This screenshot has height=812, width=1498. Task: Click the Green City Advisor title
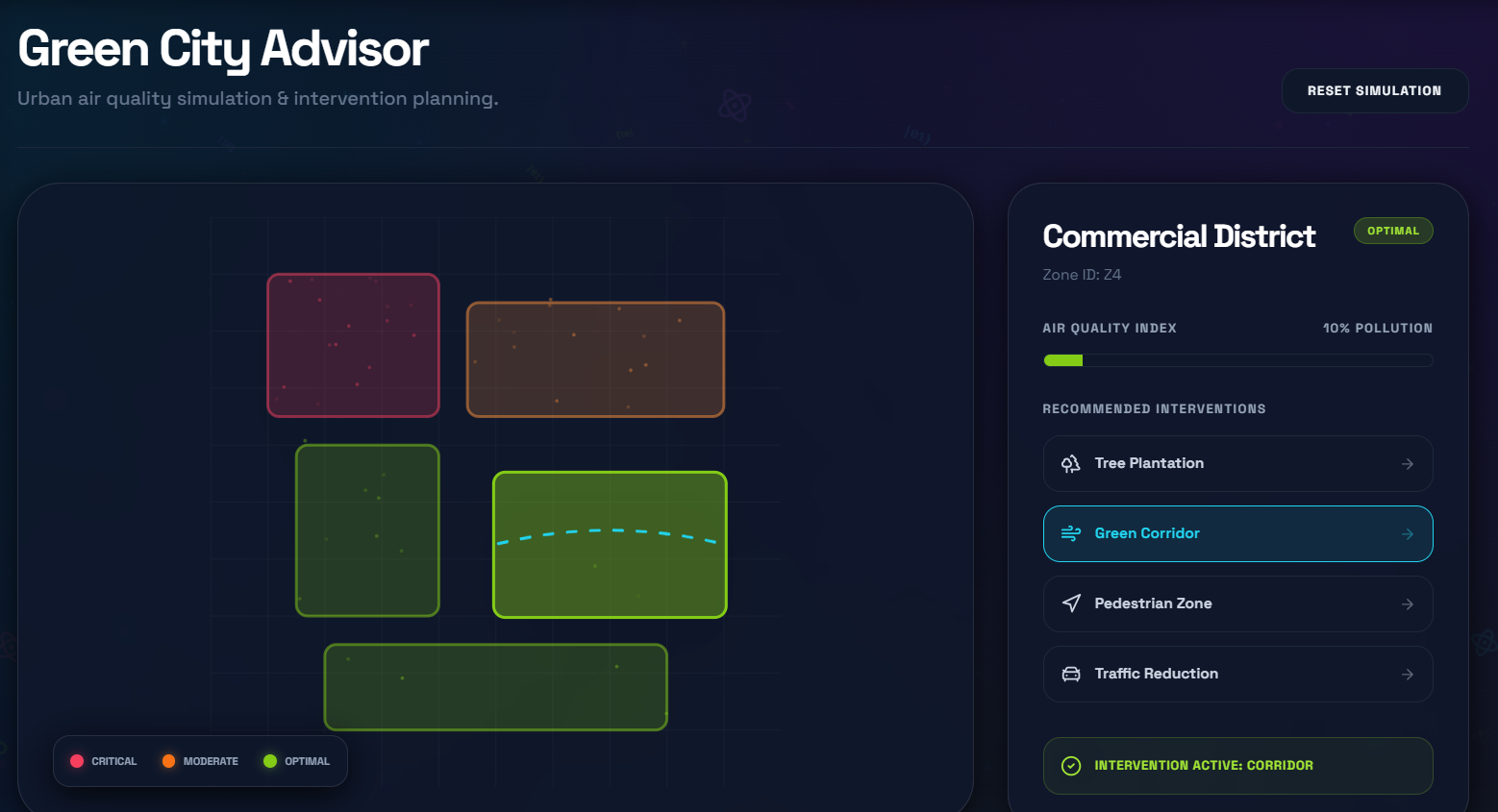223,49
